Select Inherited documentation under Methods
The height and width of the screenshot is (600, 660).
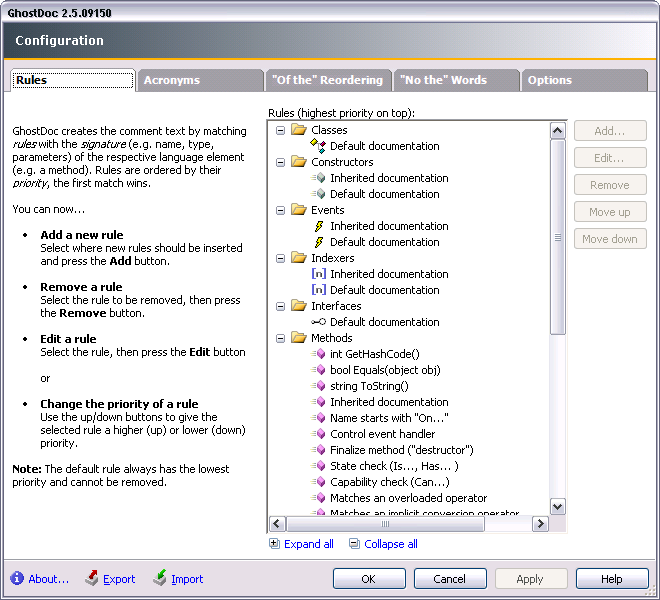click(x=389, y=402)
